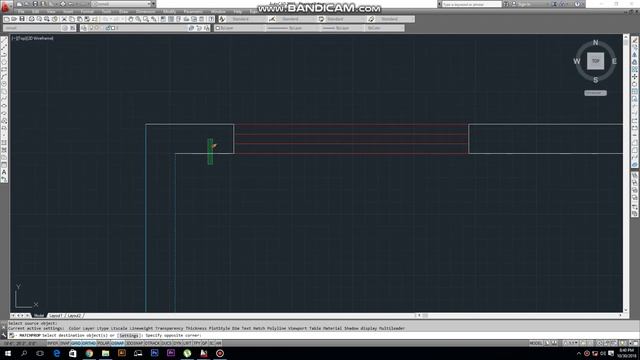Open the AutoCAD application menu logo
640x360 pixels.
click(5, 6)
